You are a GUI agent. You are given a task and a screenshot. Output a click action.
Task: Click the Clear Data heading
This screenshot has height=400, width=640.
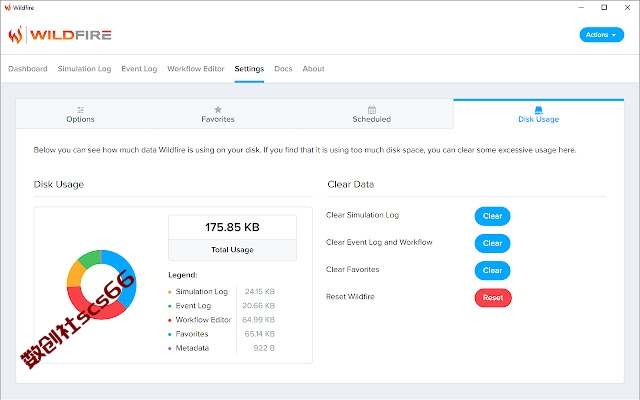(351, 184)
